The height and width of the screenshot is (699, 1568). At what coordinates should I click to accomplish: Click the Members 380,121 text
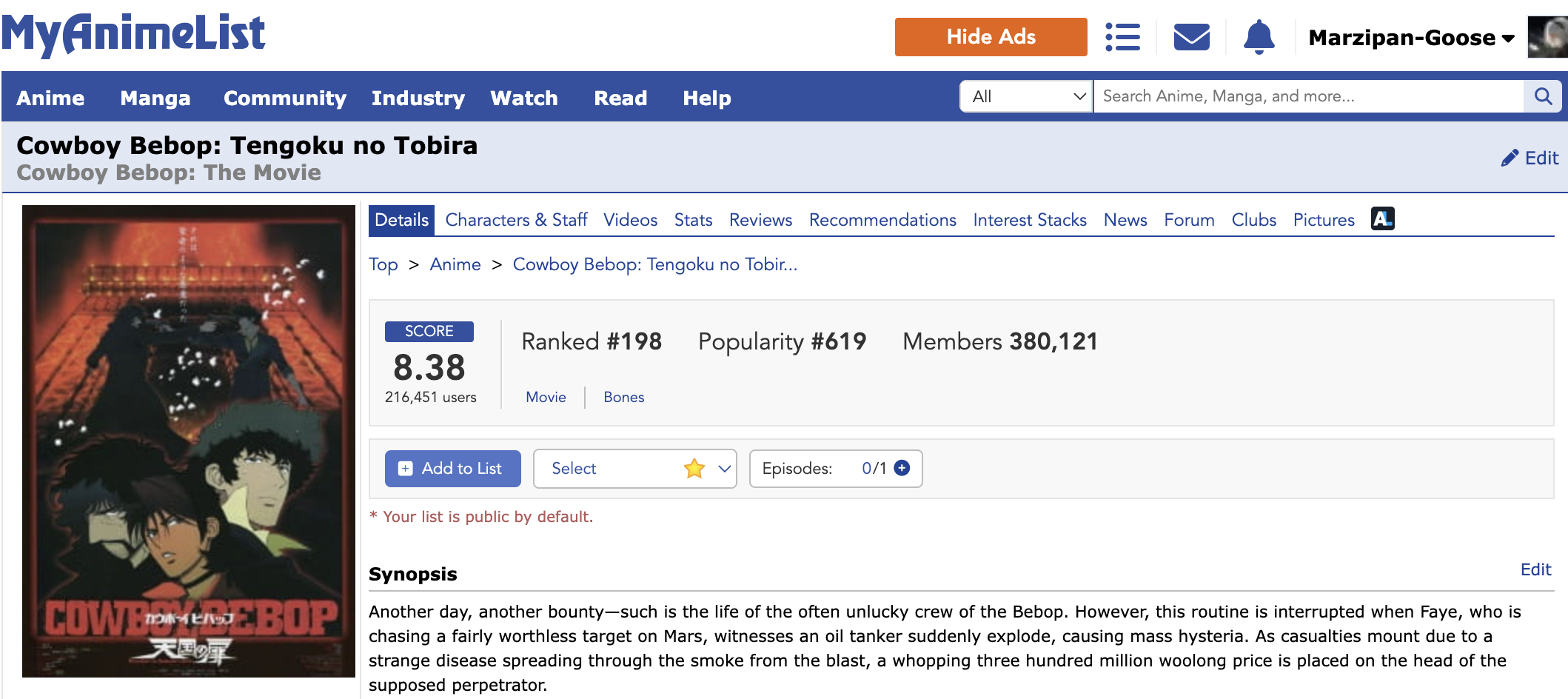(1000, 341)
